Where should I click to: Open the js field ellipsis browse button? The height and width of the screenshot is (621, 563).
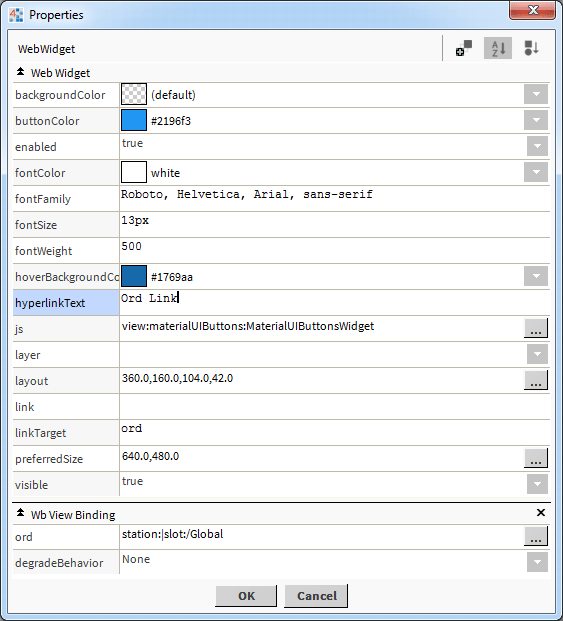[x=536, y=328]
